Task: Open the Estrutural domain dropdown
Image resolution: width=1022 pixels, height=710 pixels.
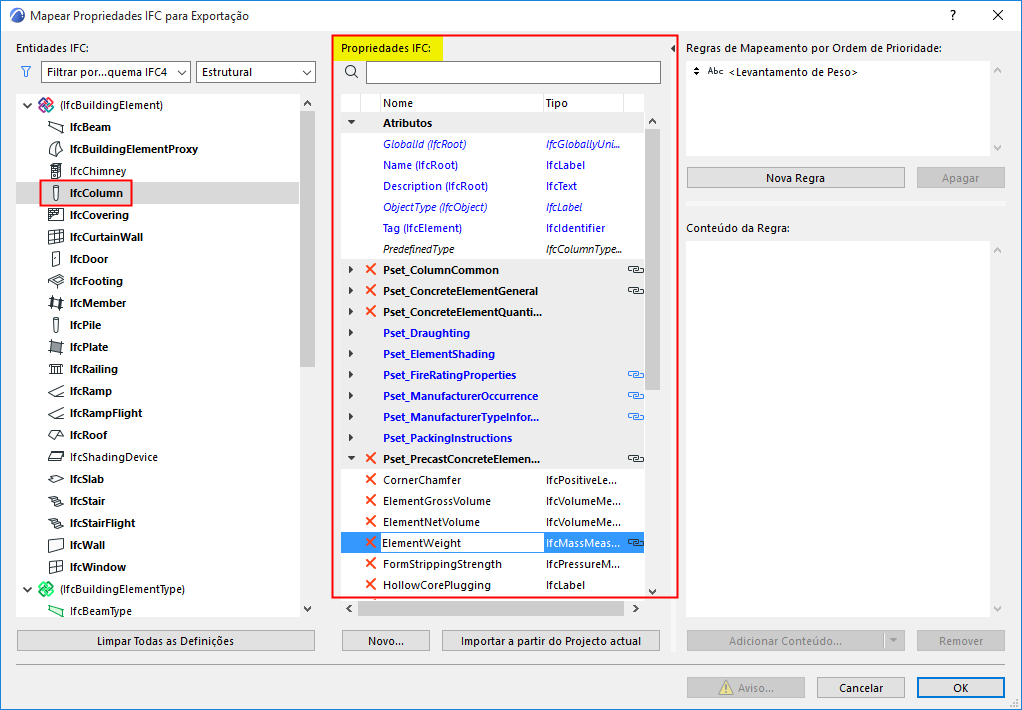Action: tap(256, 72)
